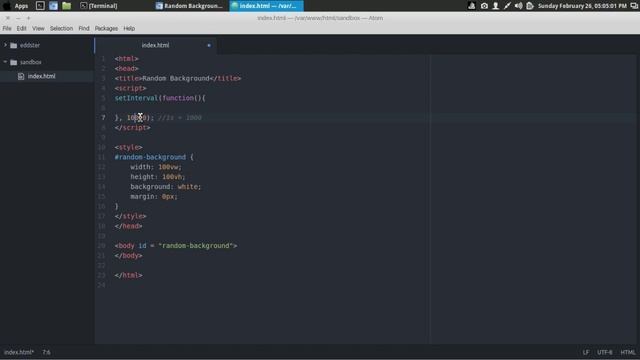Select the index.html Atom taskbar entry

pyautogui.click(x=267, y=6)
